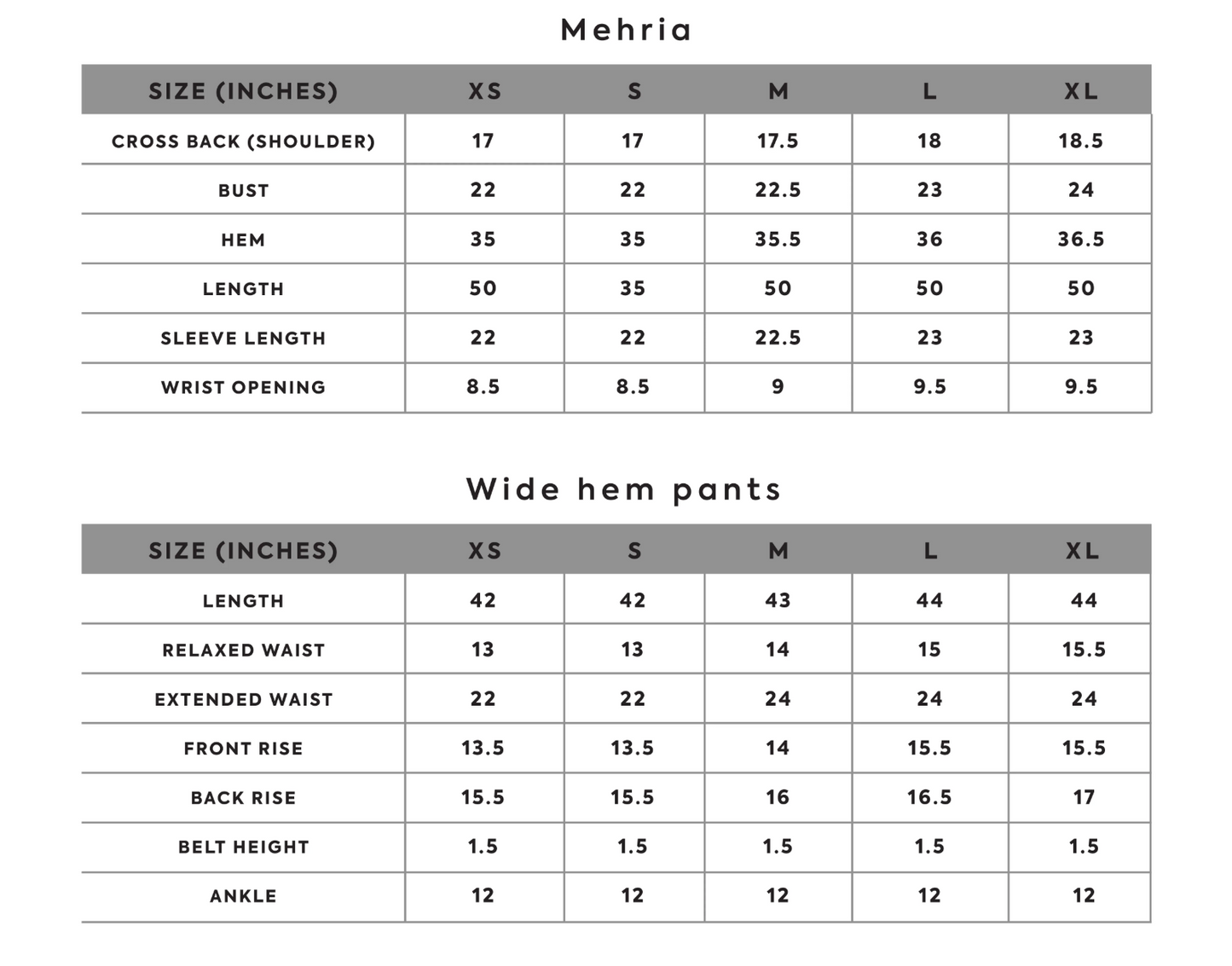Select the Extended Waist row label
This screenshot has width=1232, height=966.
[243, 700]
